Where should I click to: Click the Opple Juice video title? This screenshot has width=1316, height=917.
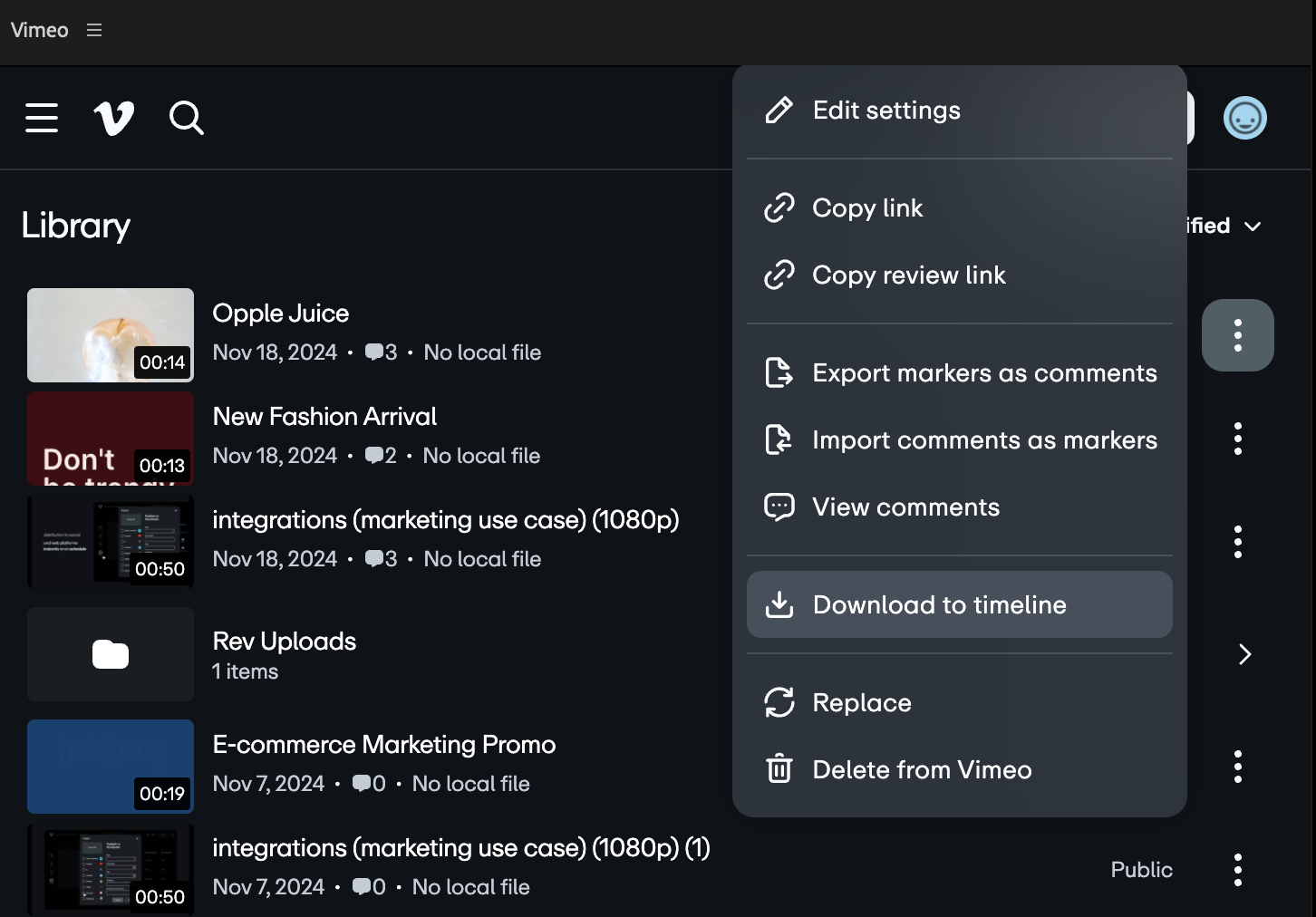280,314
